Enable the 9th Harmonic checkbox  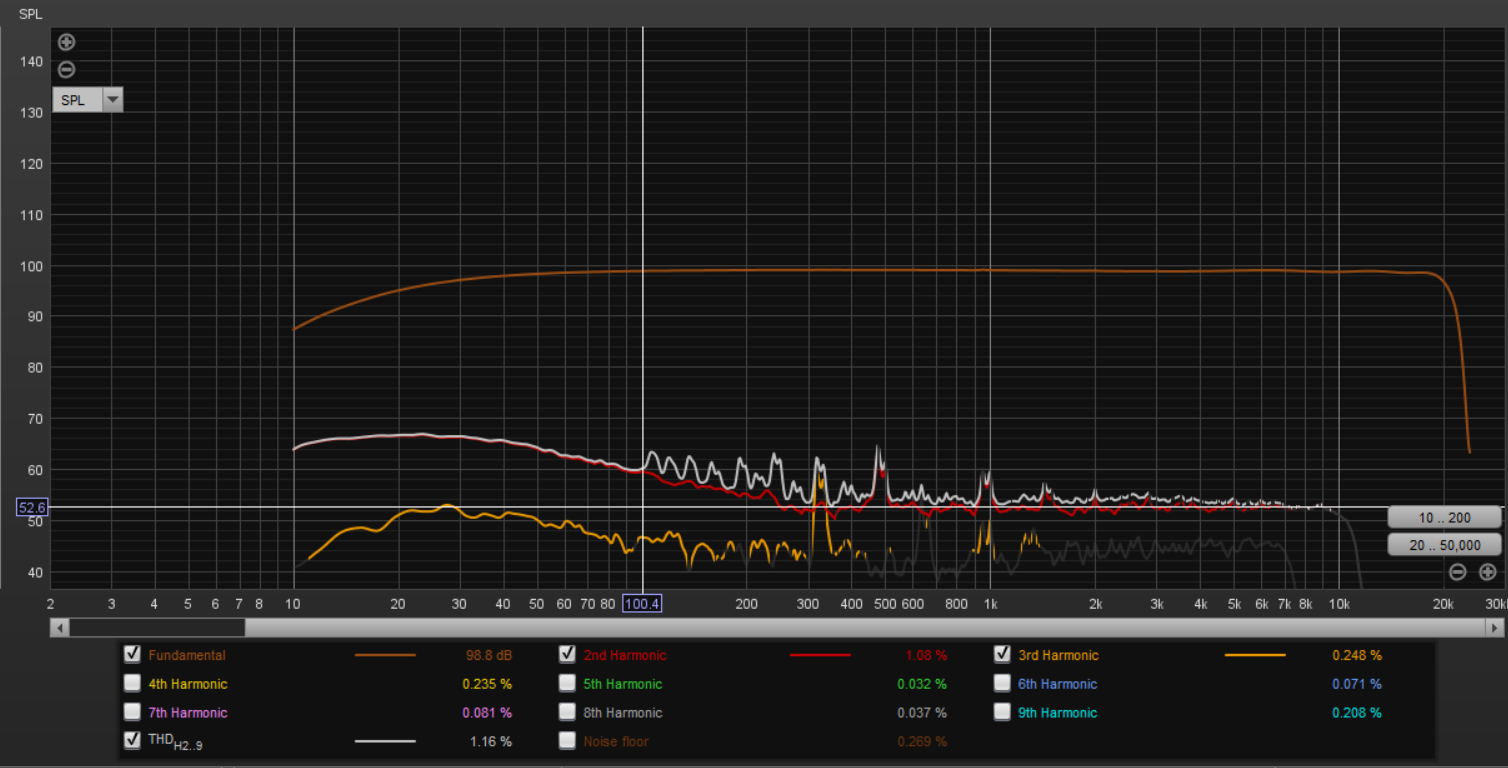point(1002,713)
